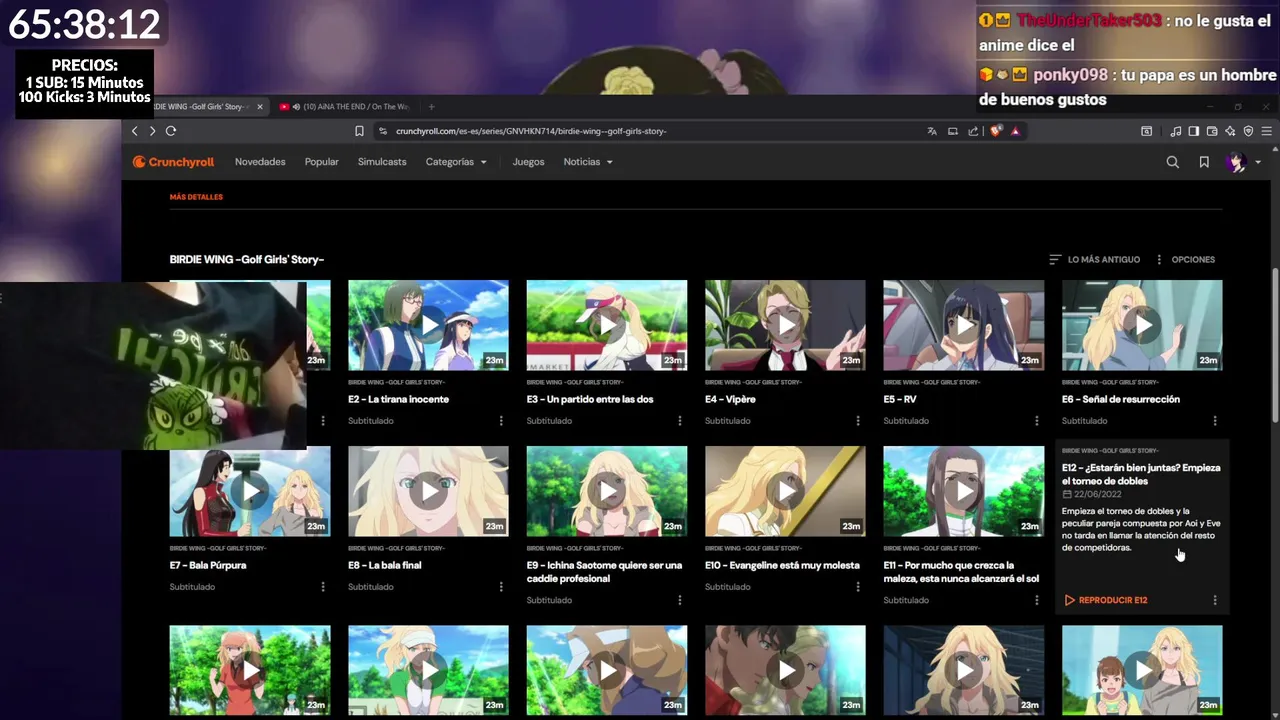
Task: Expand the Categorías dropdown
Action: pos(456,162)
